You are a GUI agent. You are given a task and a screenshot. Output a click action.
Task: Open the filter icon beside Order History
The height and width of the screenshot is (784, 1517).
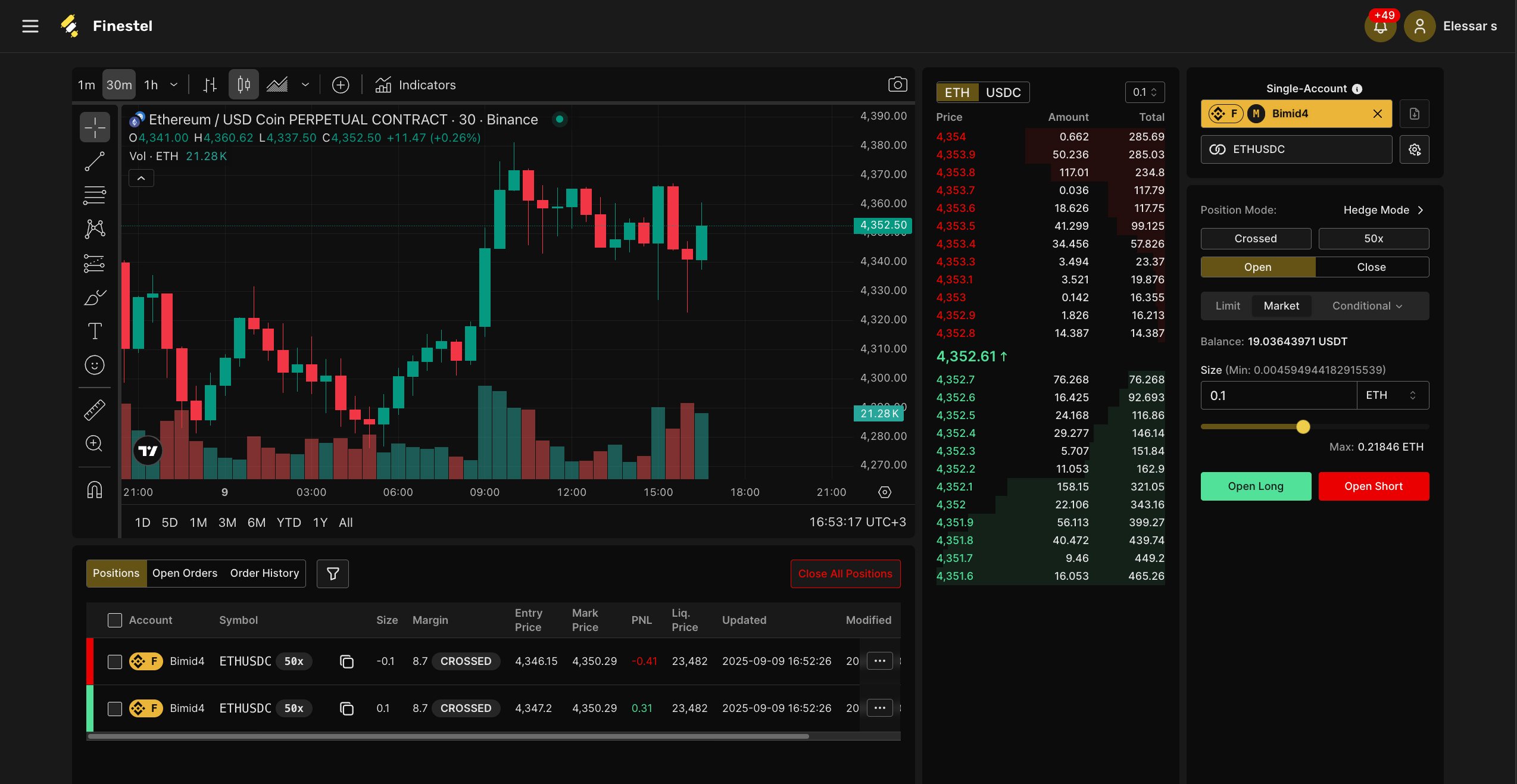pyautogui.click(x=333, y=574)
